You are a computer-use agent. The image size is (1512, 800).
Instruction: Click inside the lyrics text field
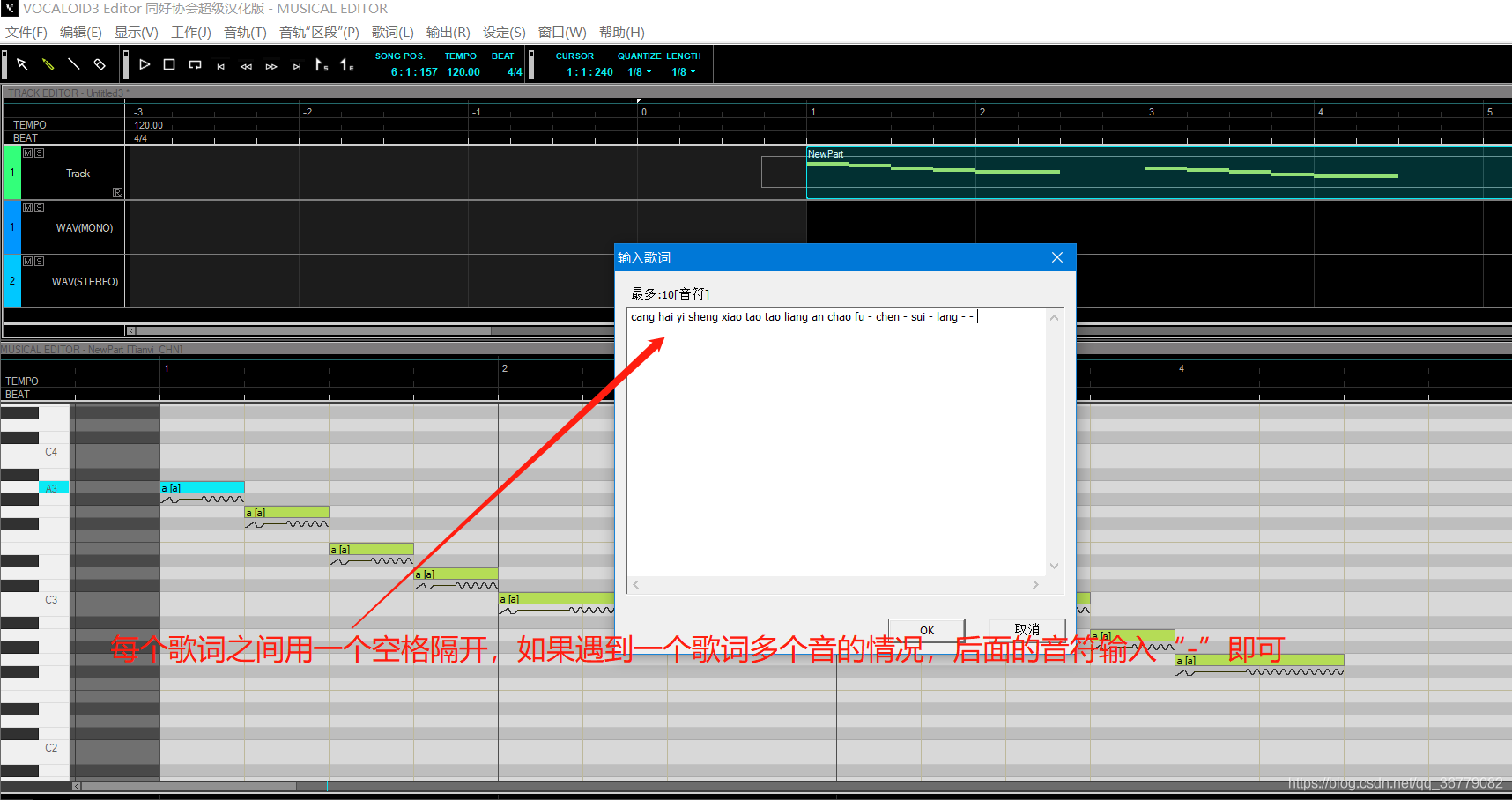pyautogui.click(x=837, y=441)
